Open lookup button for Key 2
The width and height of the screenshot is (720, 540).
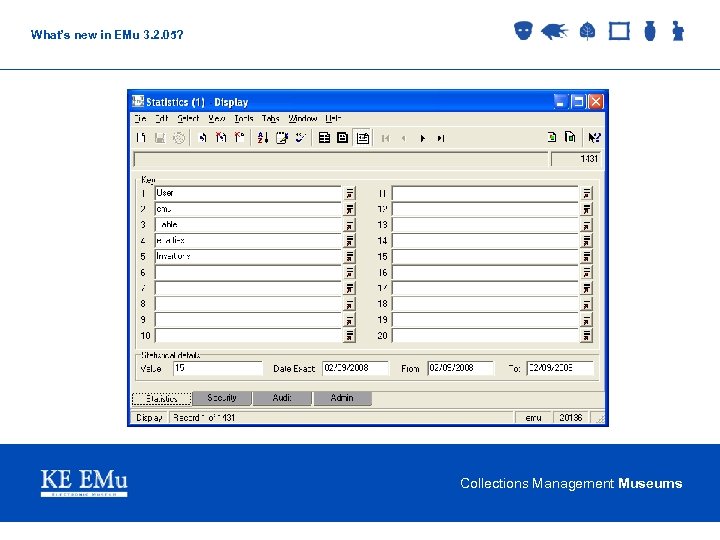click(349, 209)
